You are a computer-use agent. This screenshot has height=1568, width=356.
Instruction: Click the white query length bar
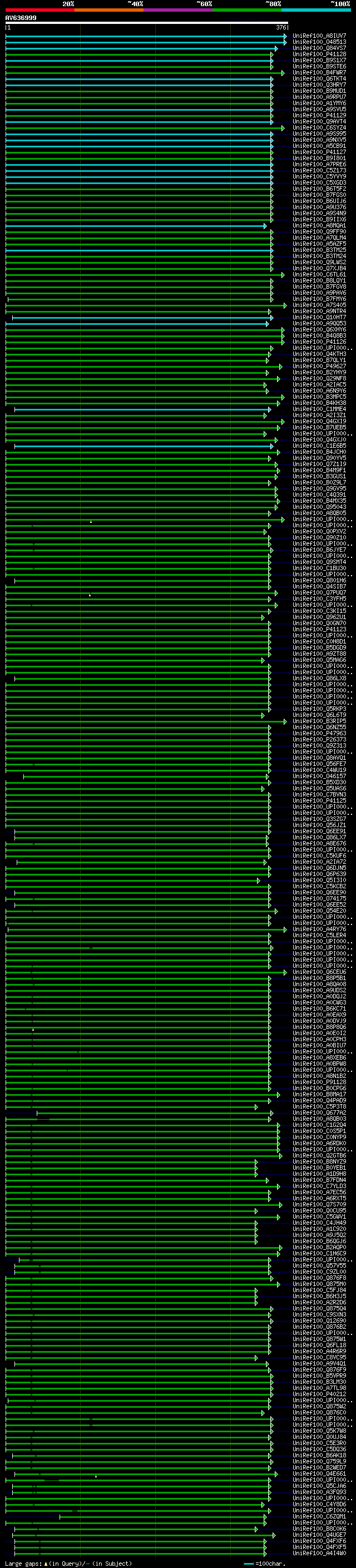pos(147,23)
